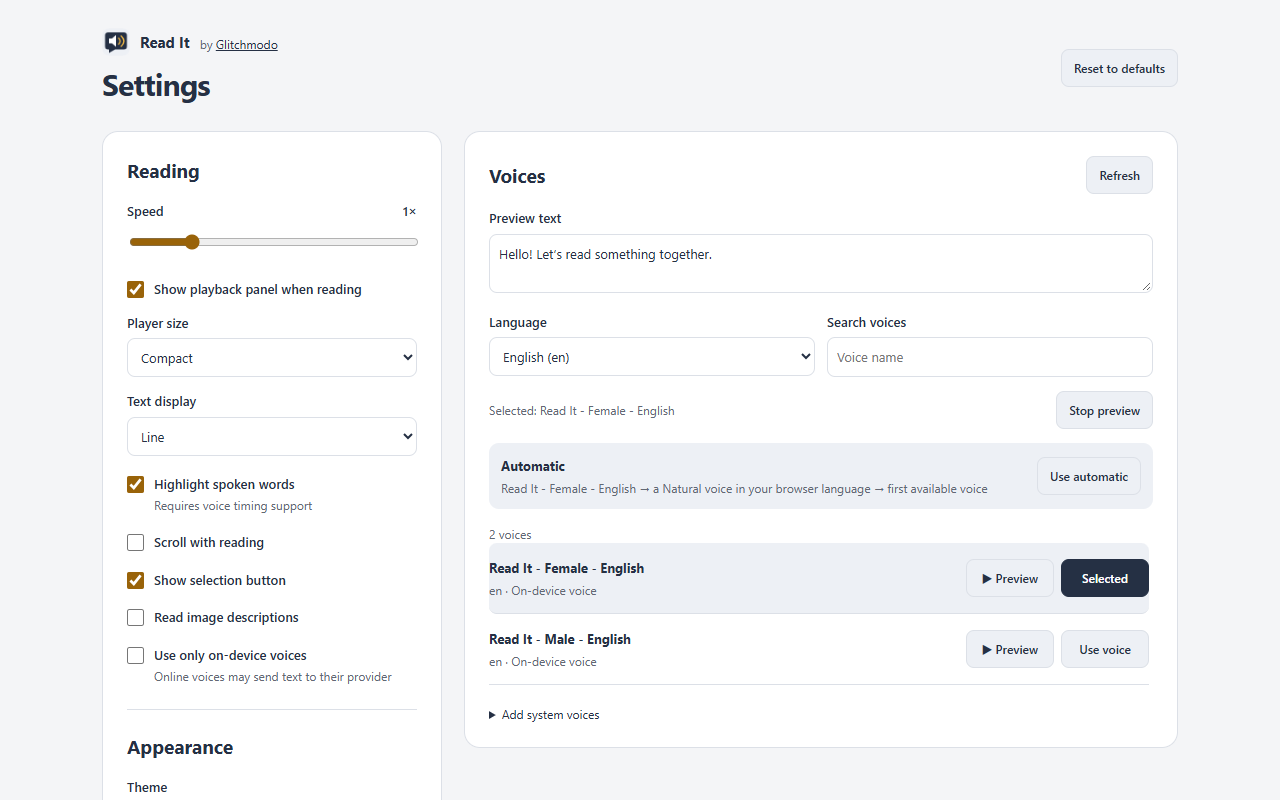Adjust the reading Speed slider
Screen dimensions: 1280x800
(272, 242)
